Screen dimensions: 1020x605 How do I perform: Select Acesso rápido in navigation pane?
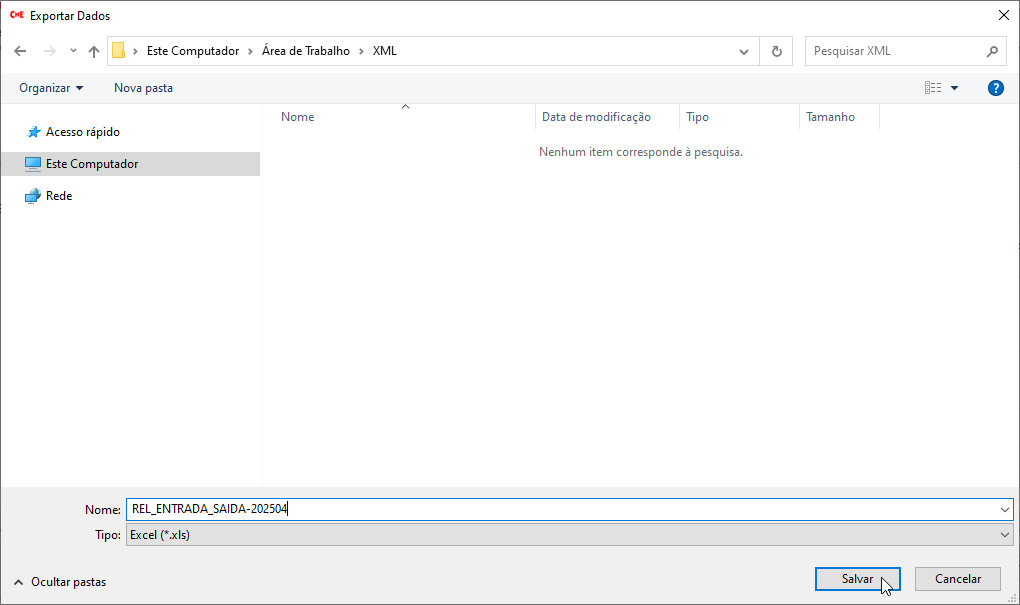point(82,132)
